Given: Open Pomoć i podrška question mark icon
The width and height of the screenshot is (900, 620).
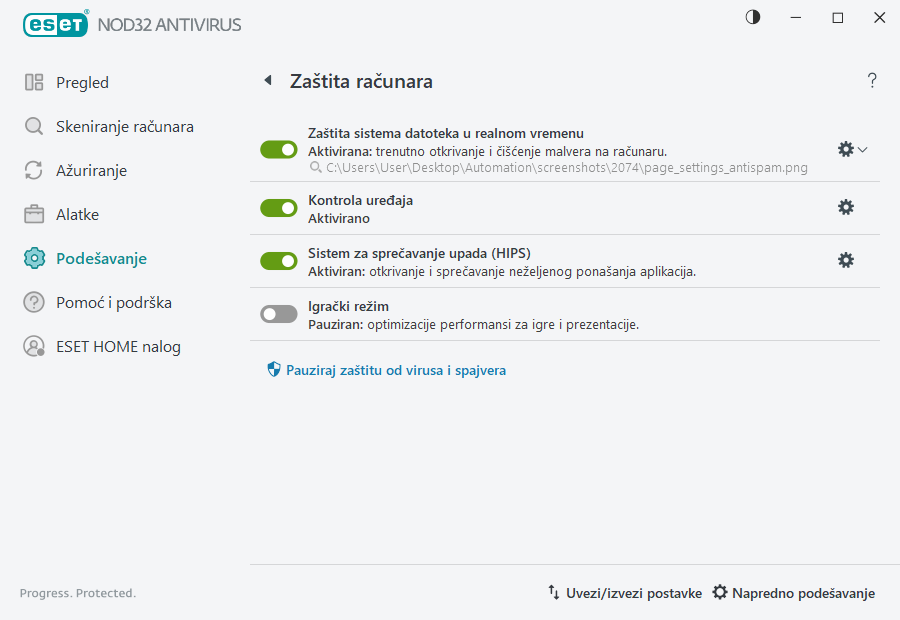Looking at the screenshot, I should (x=34, y=302).
